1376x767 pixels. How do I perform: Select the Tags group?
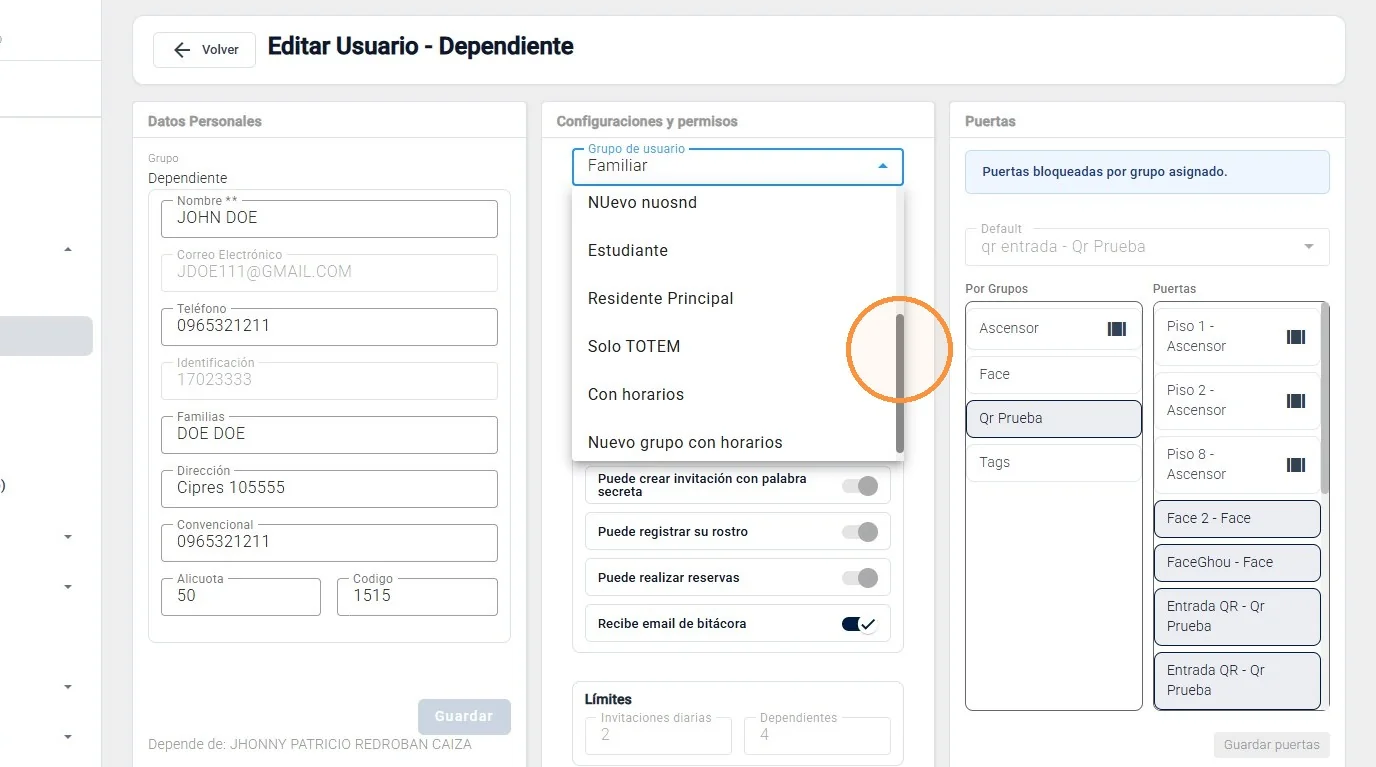(x=1053, y=463)
